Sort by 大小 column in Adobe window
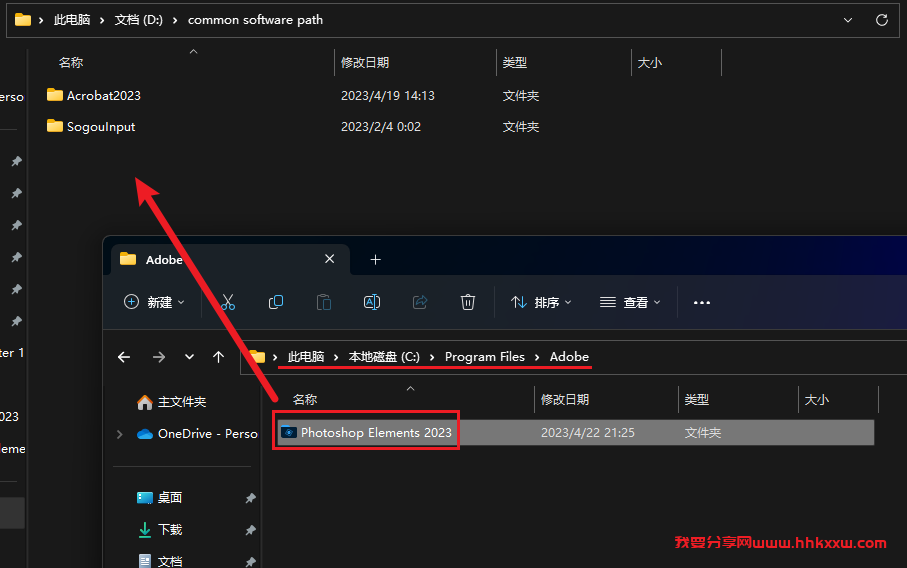907x568 pixels. coord(817,400)
